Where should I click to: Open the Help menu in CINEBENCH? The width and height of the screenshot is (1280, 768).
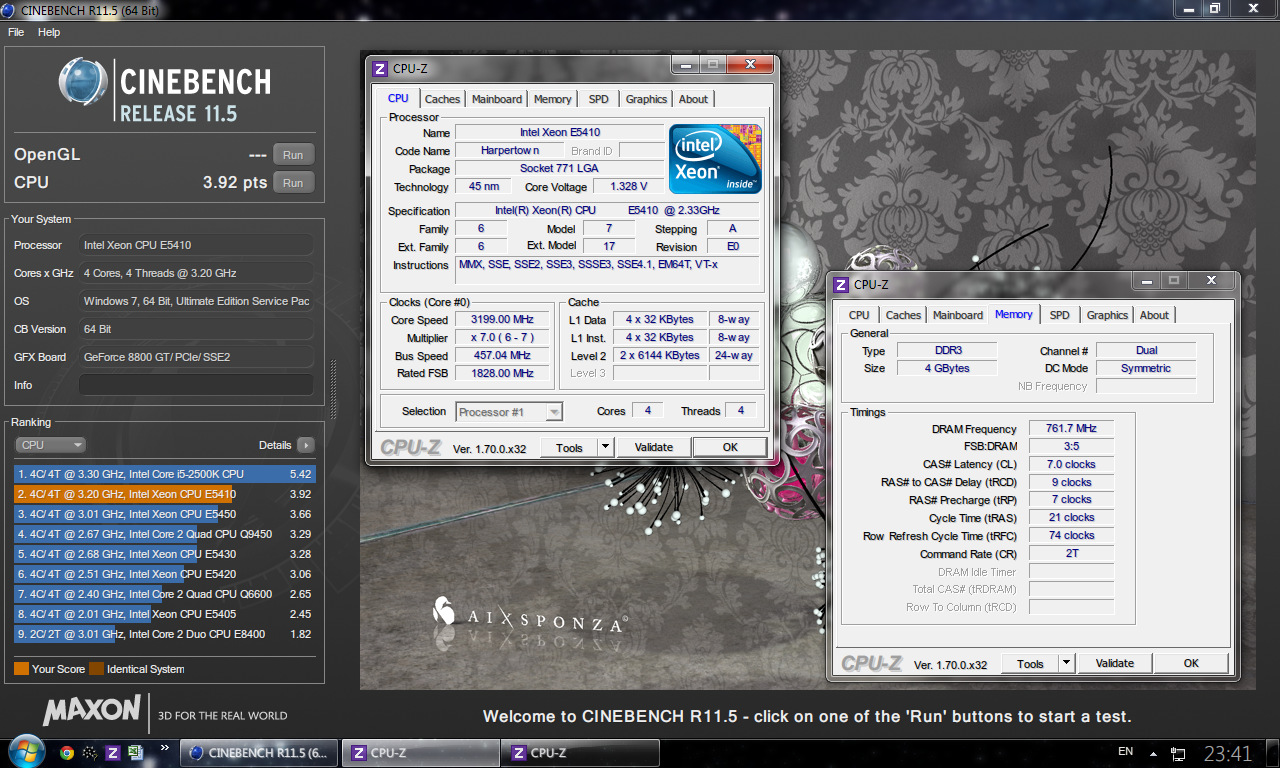pos(49,32)
